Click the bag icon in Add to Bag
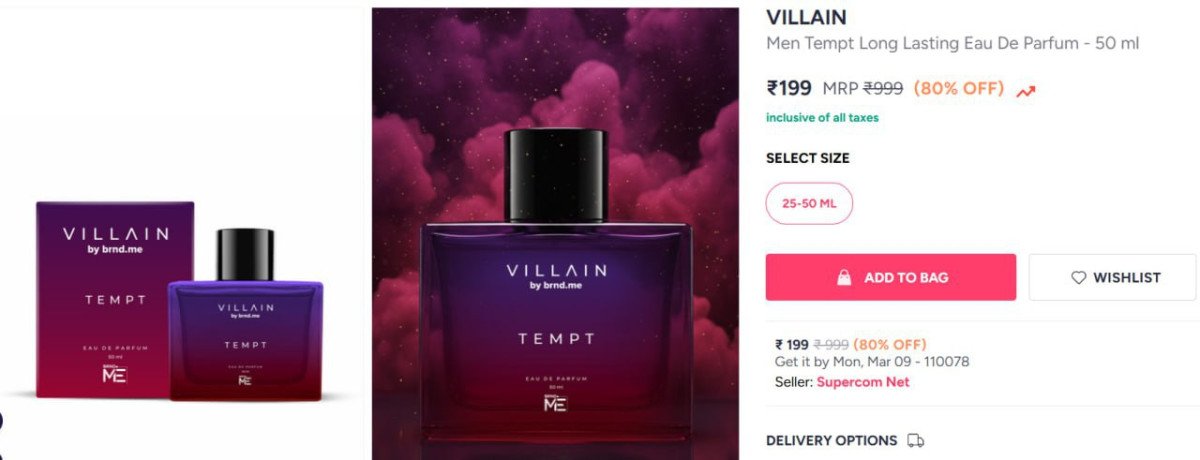 [x=844, y=278]
